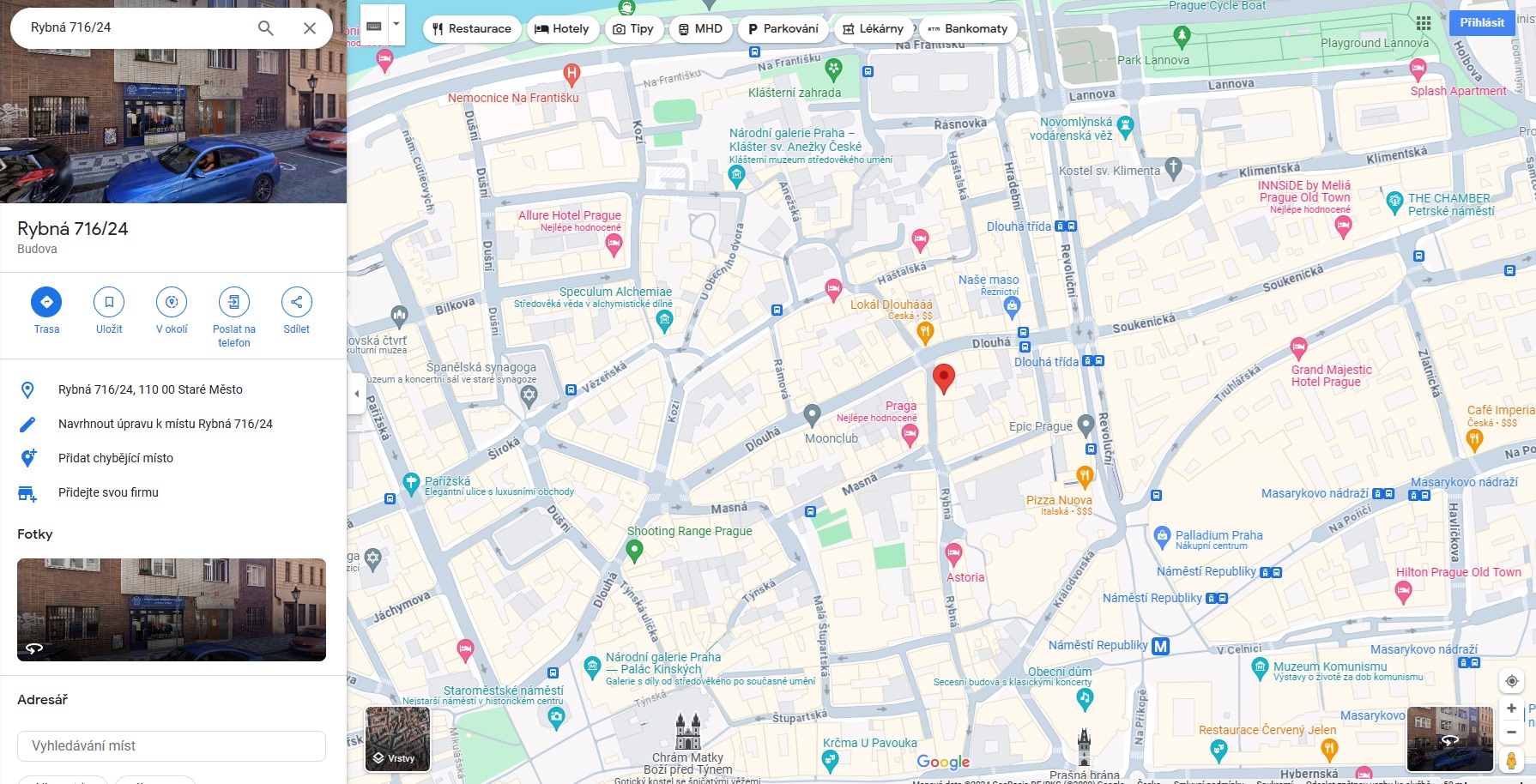The height and width of the screenshot is (784, 1536).
Task: Click the Café Imperial restaurant marker
Action: (1474, 440)
